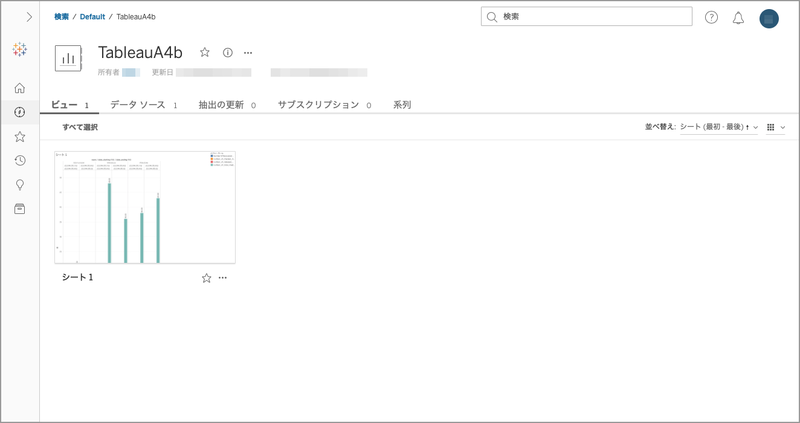Open Favorites via sidebar star icon
The image size is (800, 423).
(19, 136)
